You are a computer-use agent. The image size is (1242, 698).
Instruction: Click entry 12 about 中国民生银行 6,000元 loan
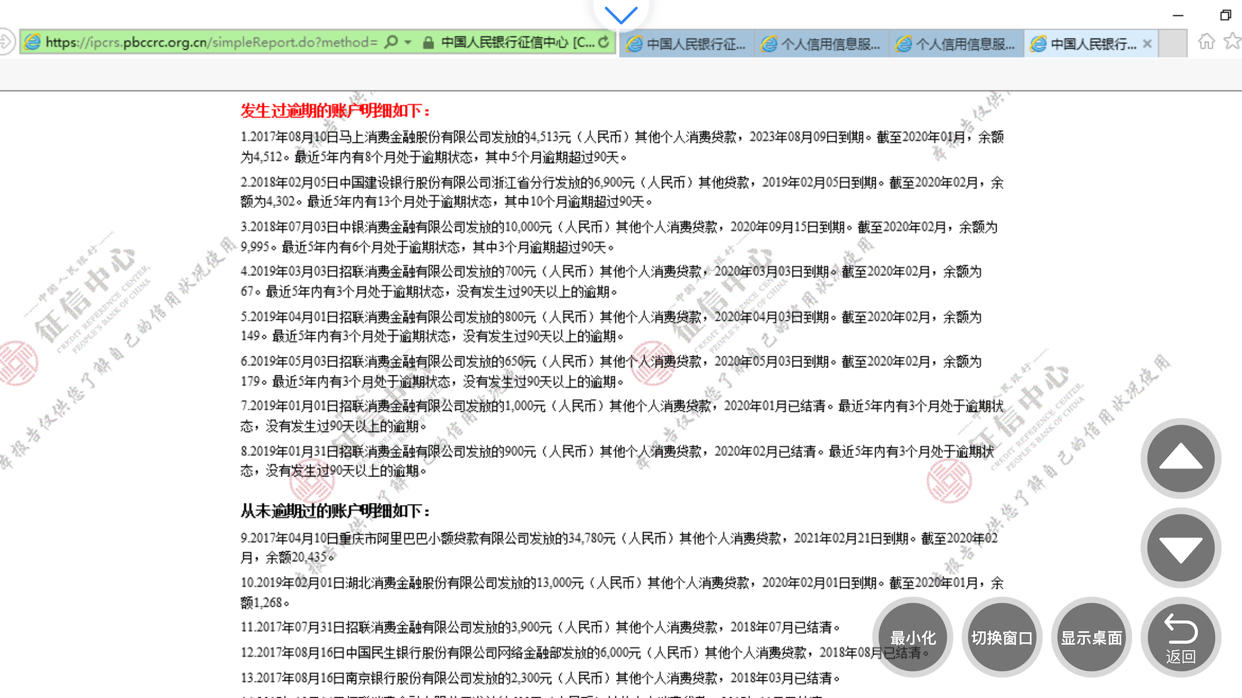point(585,653)
